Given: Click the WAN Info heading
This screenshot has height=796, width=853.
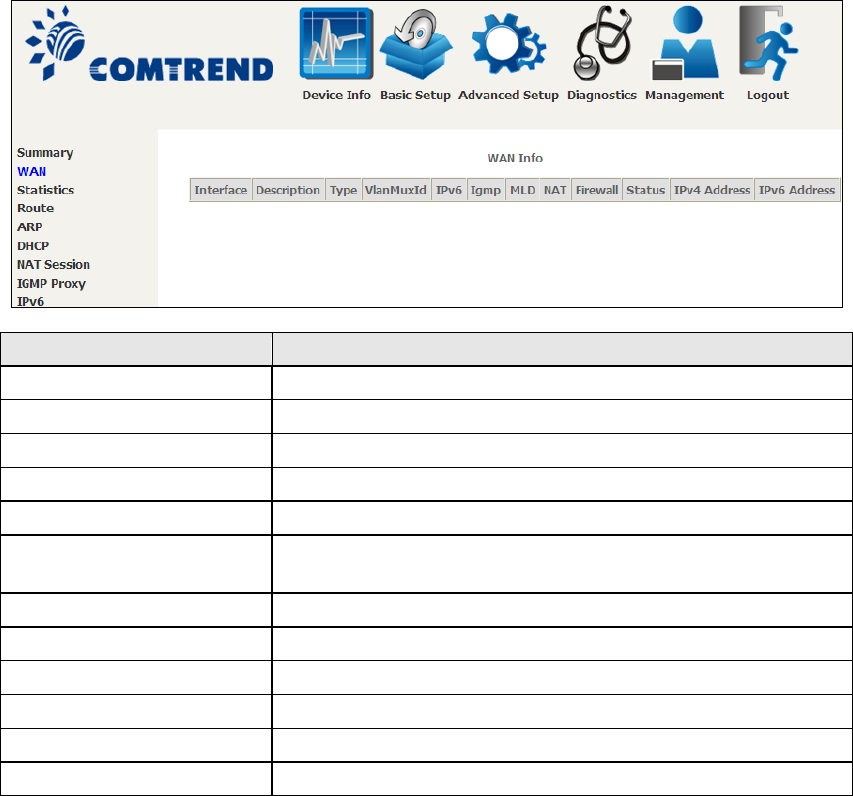Looking at the screenshot, I should point(515,158).
